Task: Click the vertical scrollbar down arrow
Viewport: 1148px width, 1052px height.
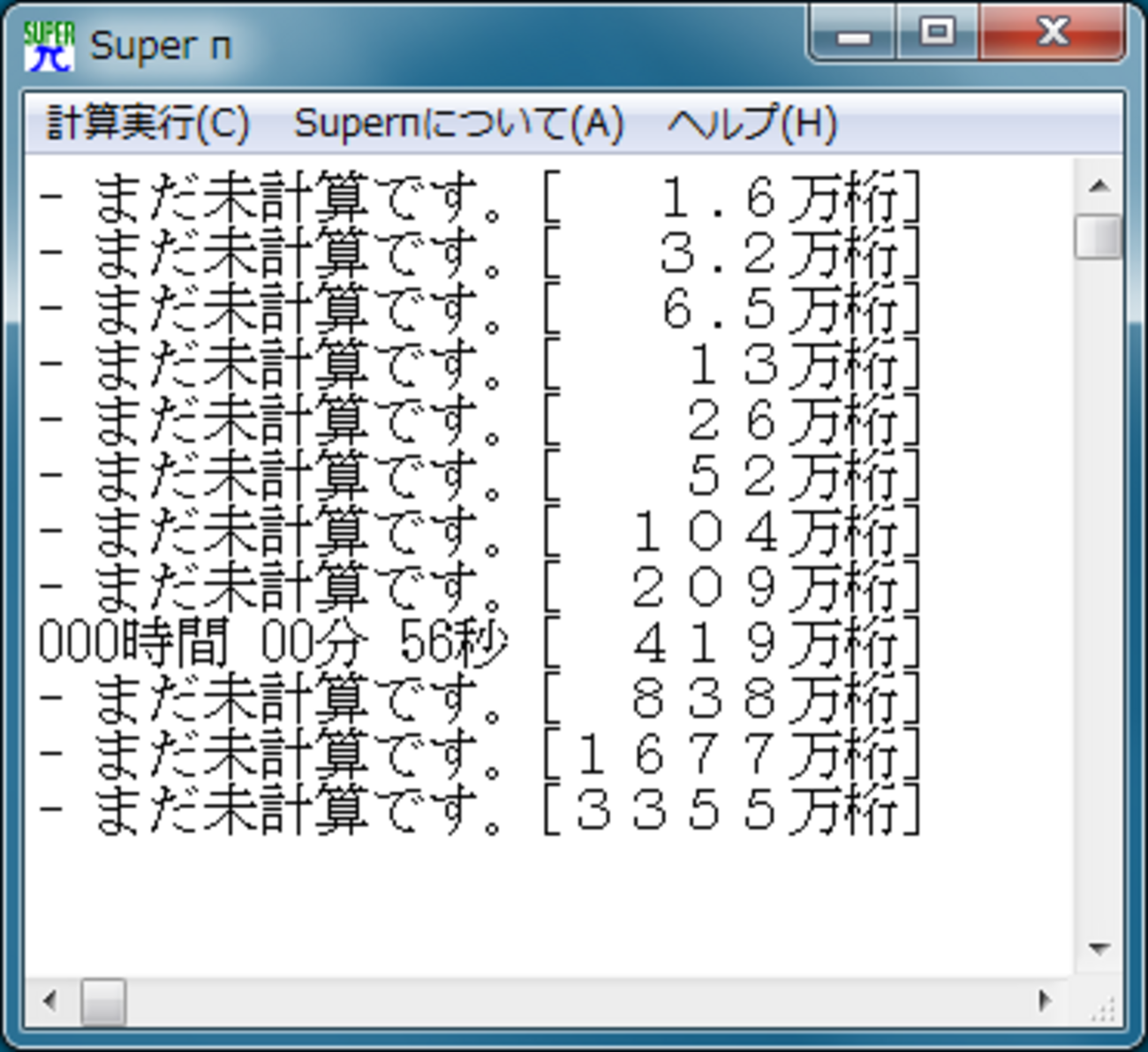Action: click(1099, 950)
